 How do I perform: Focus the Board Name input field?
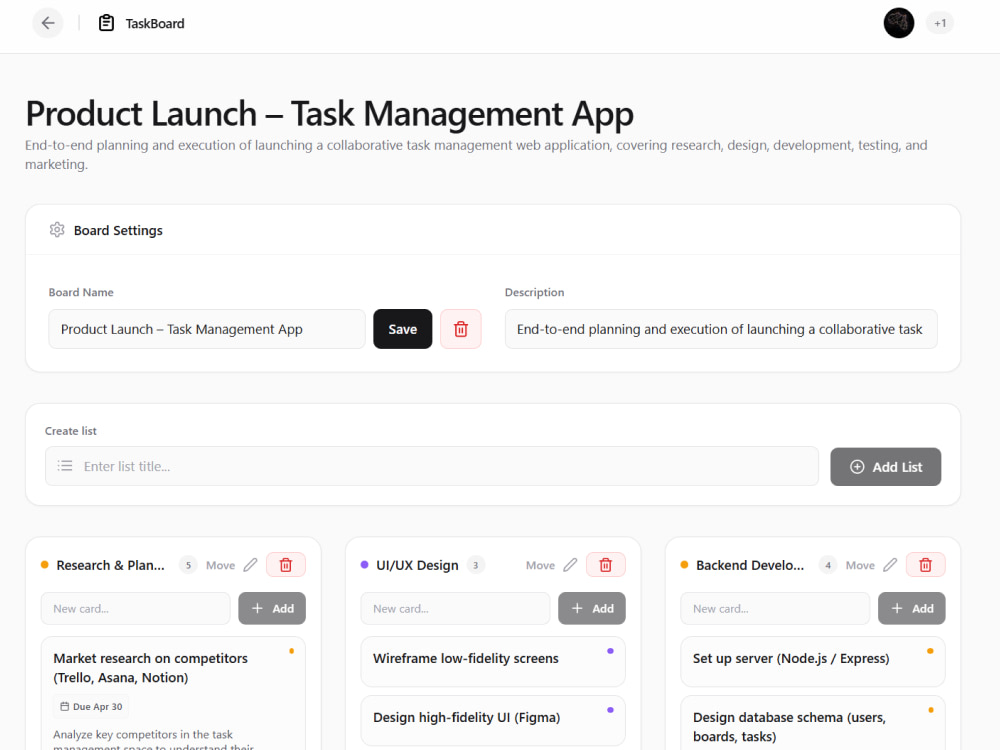207,329
